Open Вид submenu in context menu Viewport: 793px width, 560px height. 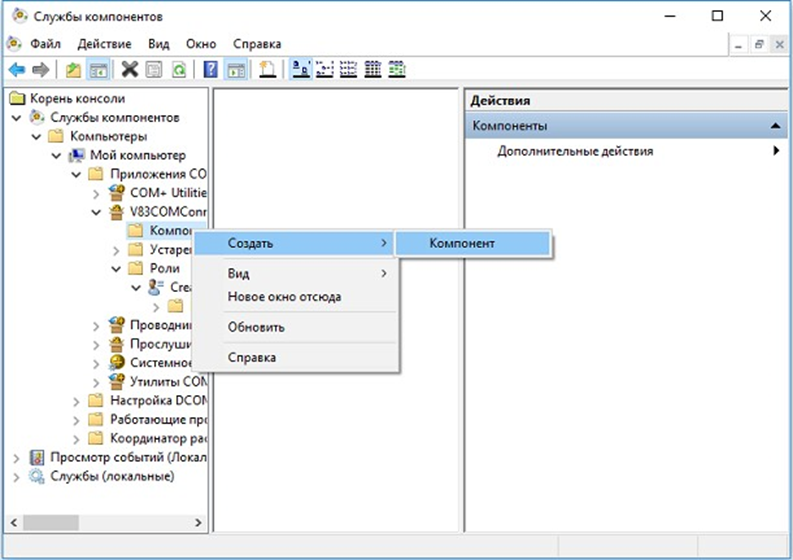pos(294,274)
